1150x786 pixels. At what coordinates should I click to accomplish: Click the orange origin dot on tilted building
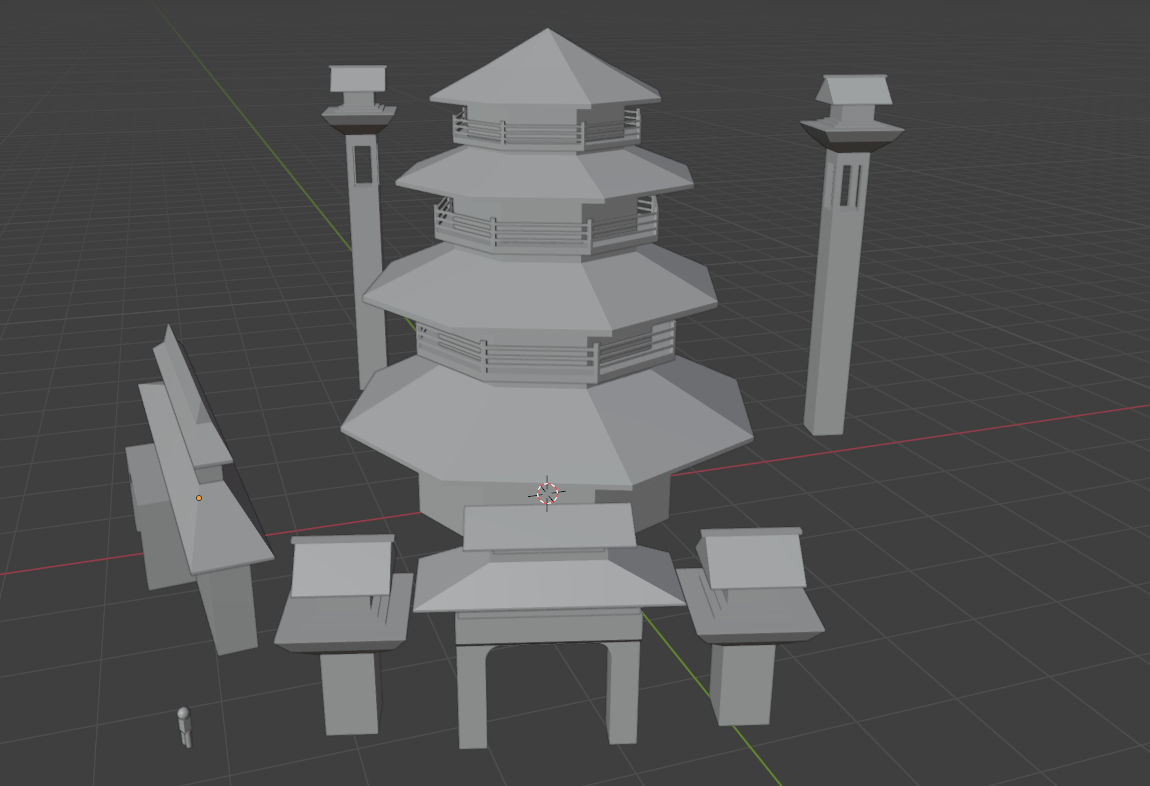coord(199,498)
